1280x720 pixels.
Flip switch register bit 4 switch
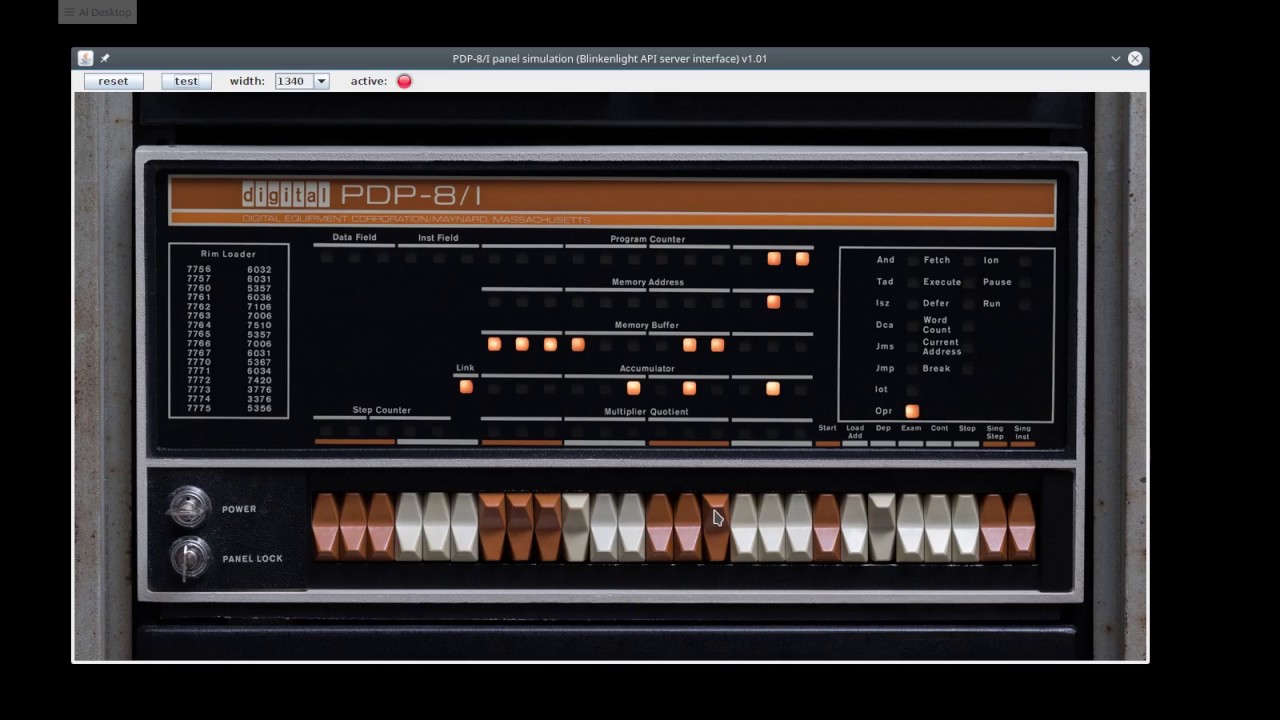tap(604, 526)
